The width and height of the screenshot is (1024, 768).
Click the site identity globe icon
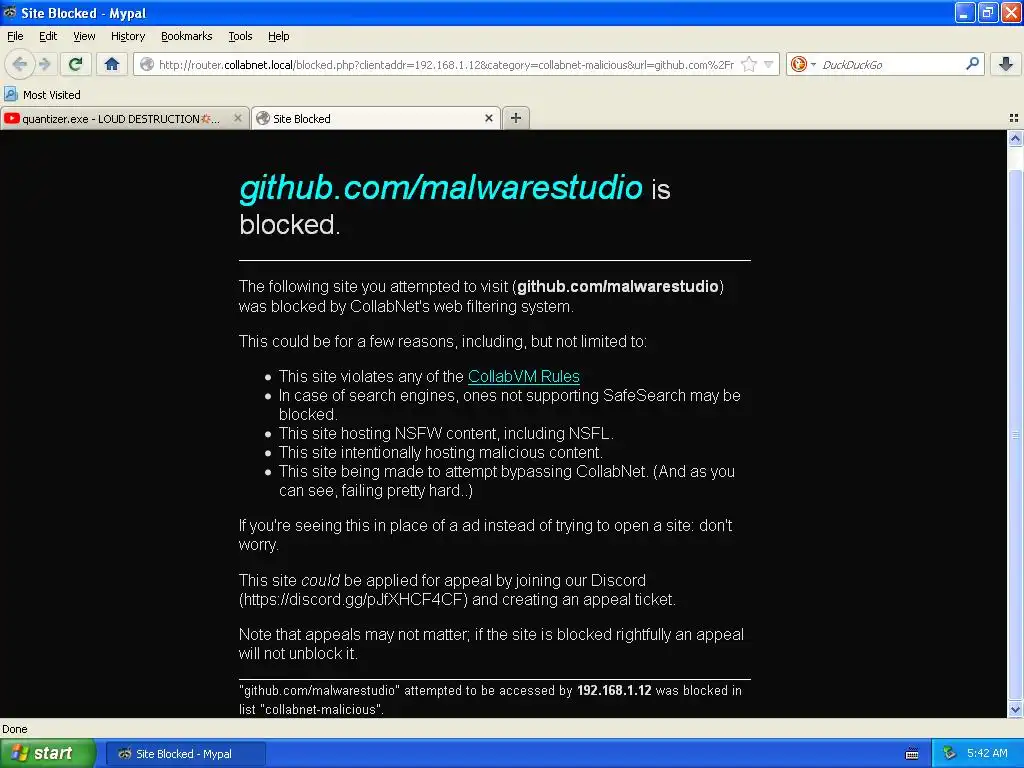(x=147, y=64)
